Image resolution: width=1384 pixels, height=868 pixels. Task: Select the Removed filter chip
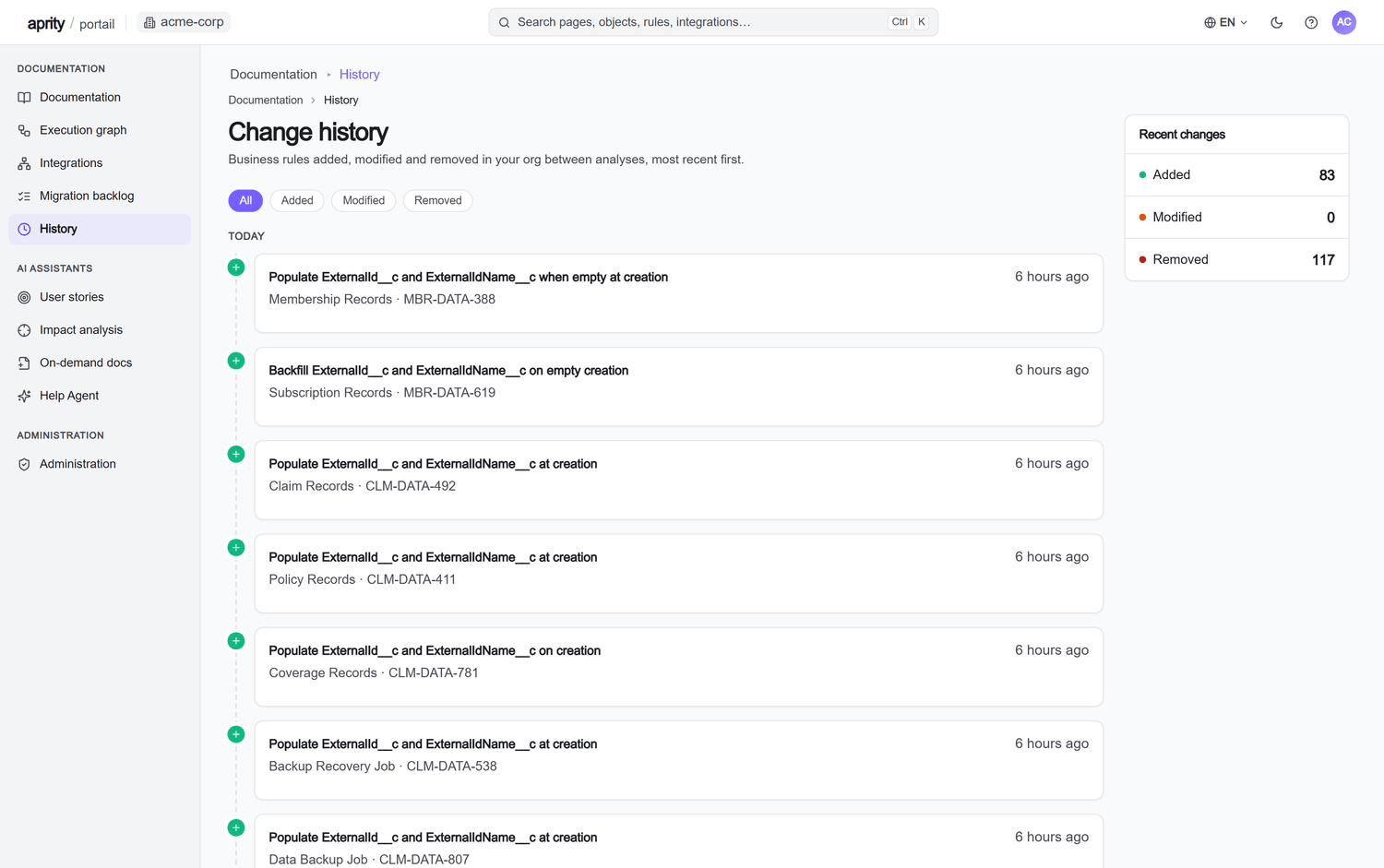click(437, 200)
